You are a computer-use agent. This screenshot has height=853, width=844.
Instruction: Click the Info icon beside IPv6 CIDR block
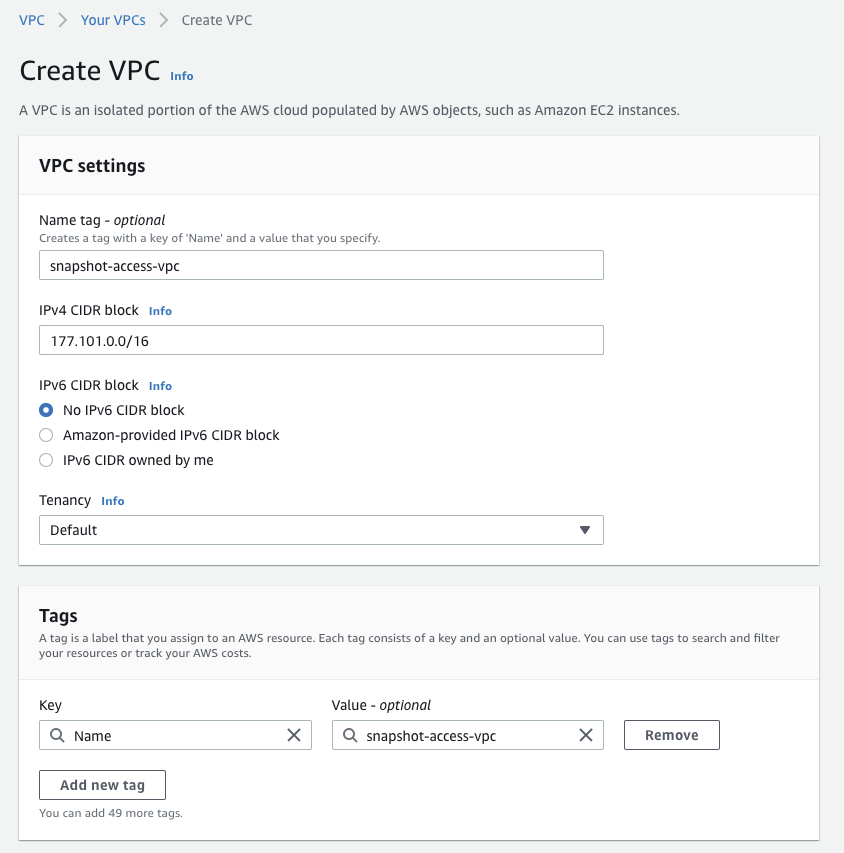[159, 385]
